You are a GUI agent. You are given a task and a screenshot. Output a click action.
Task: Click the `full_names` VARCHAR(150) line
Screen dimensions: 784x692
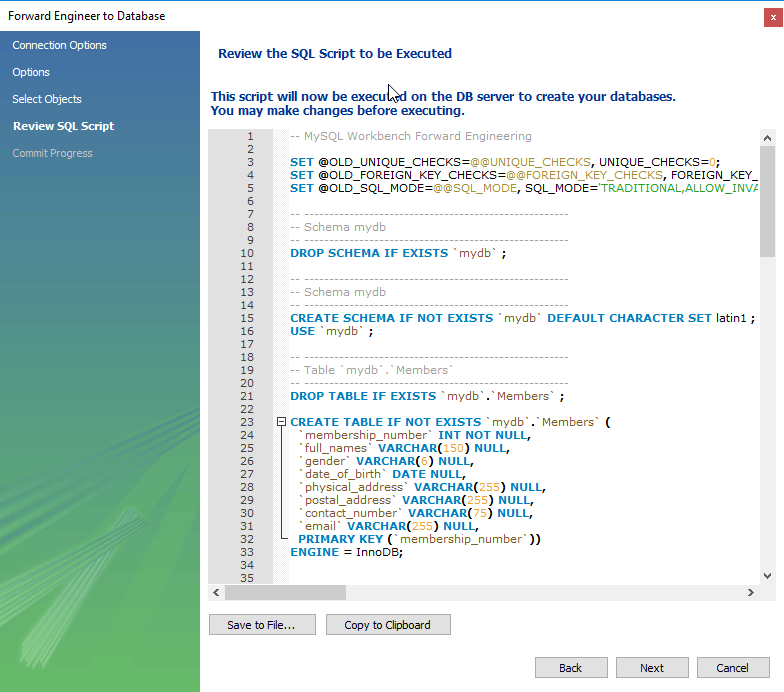(x=404, y=448)
